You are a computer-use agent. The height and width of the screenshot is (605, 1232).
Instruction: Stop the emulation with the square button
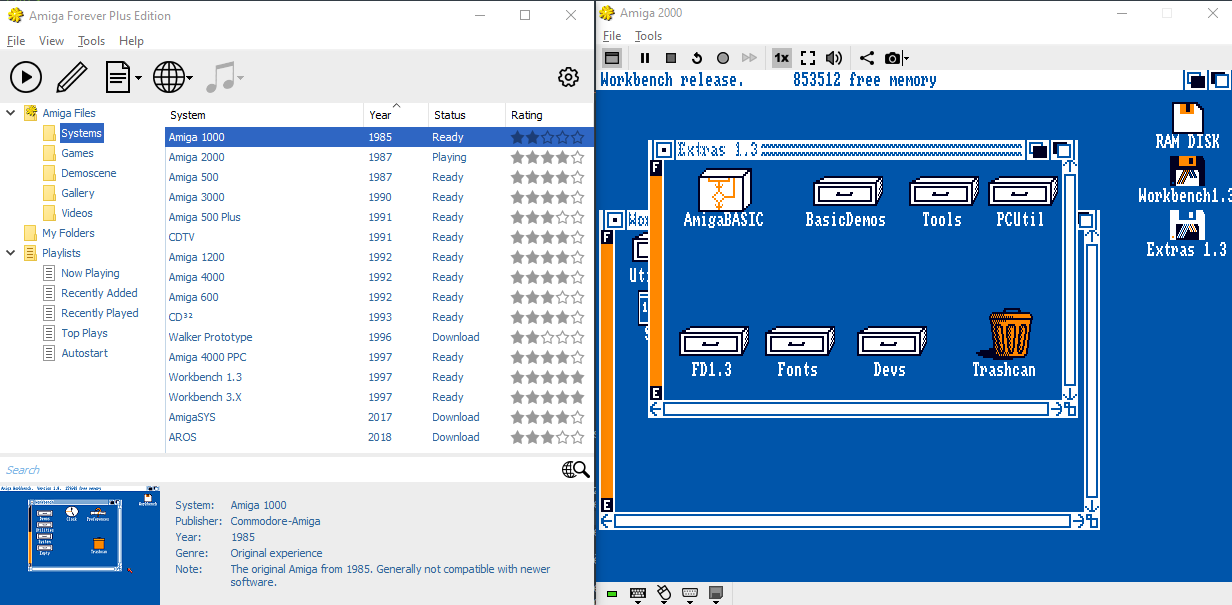pyautogui.click(x=671, y=59)
